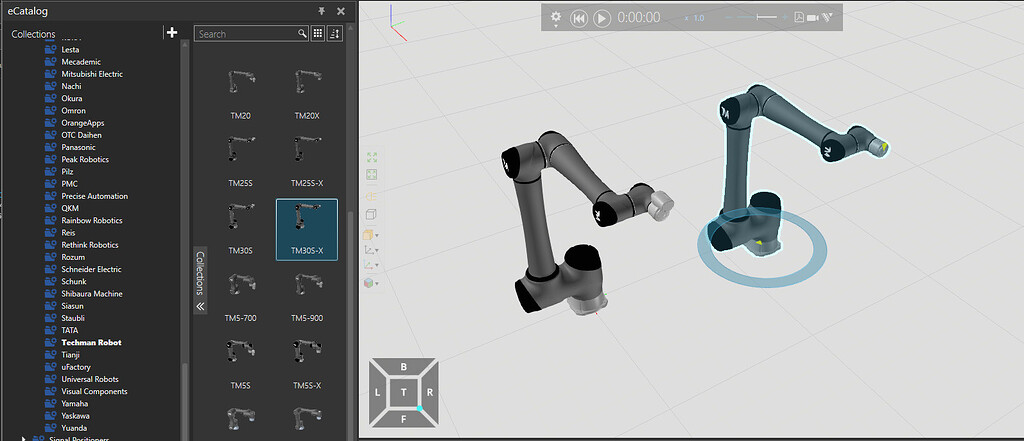Close the eCatalog panel
The height and width of the screenshot is (441, 1024).
pyautogui.click(x=341, y=11)
